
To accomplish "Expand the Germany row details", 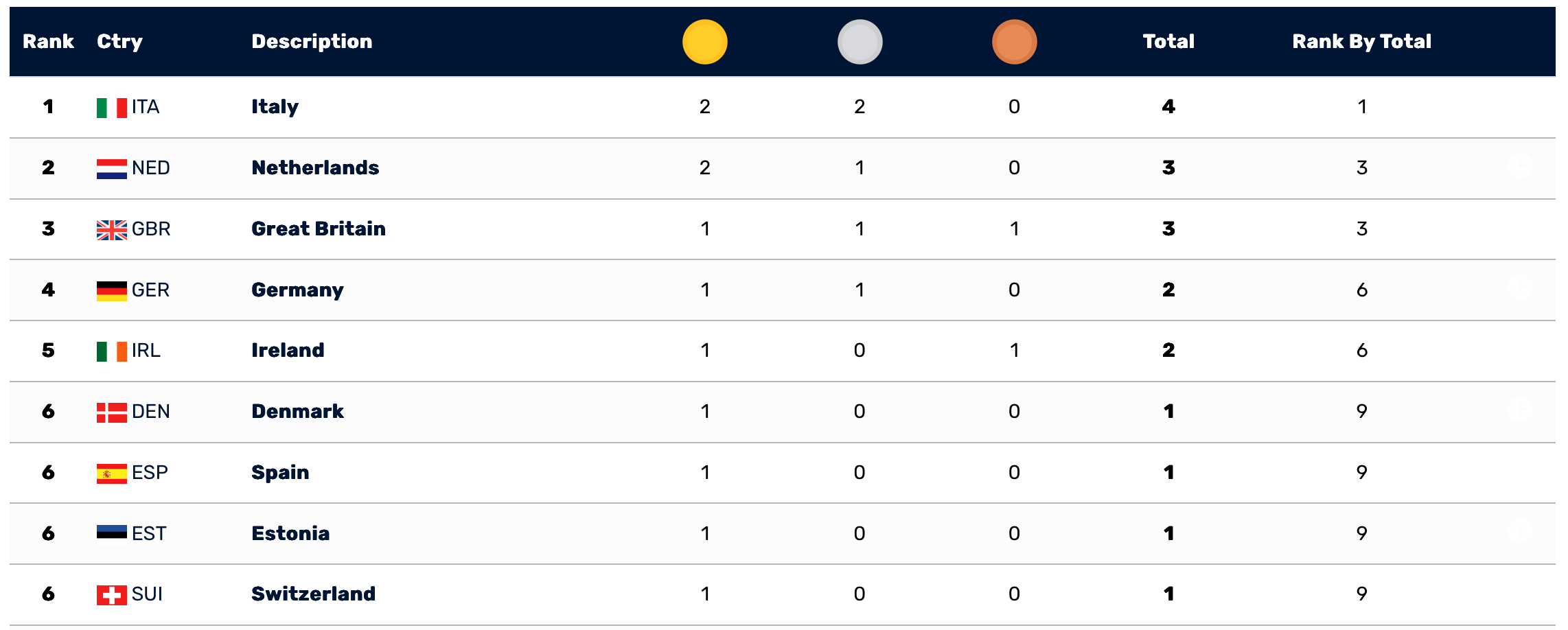I will pyautogui.click(x=1520, y=288).
